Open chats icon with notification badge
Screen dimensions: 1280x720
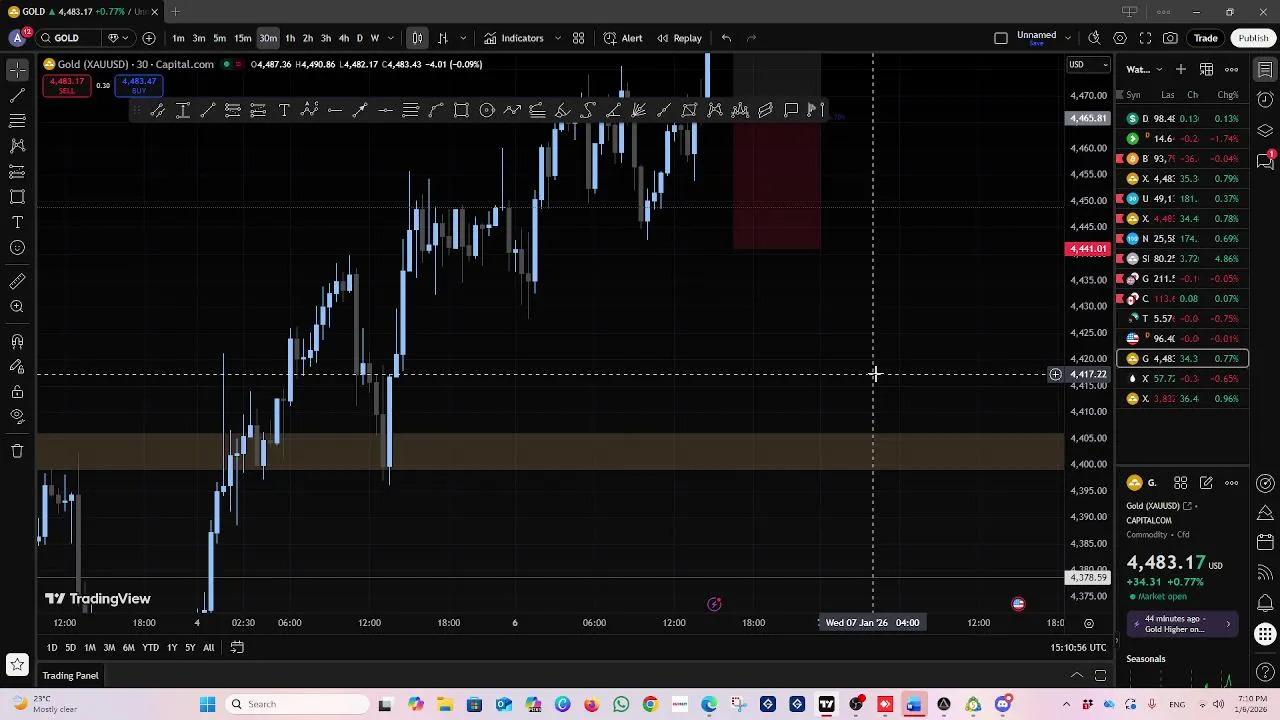1265,161
